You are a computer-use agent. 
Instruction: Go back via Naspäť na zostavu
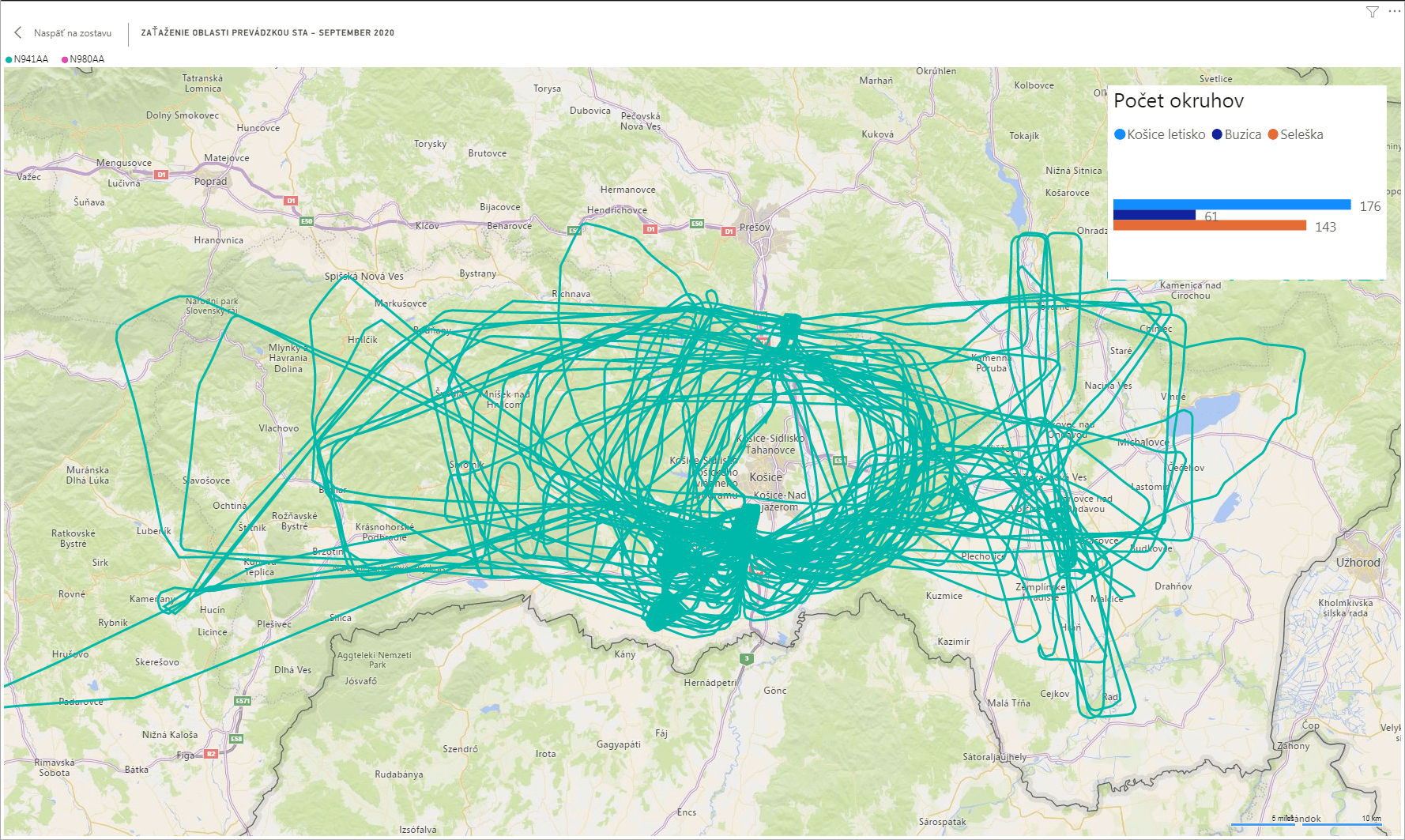tap(72, 33)
